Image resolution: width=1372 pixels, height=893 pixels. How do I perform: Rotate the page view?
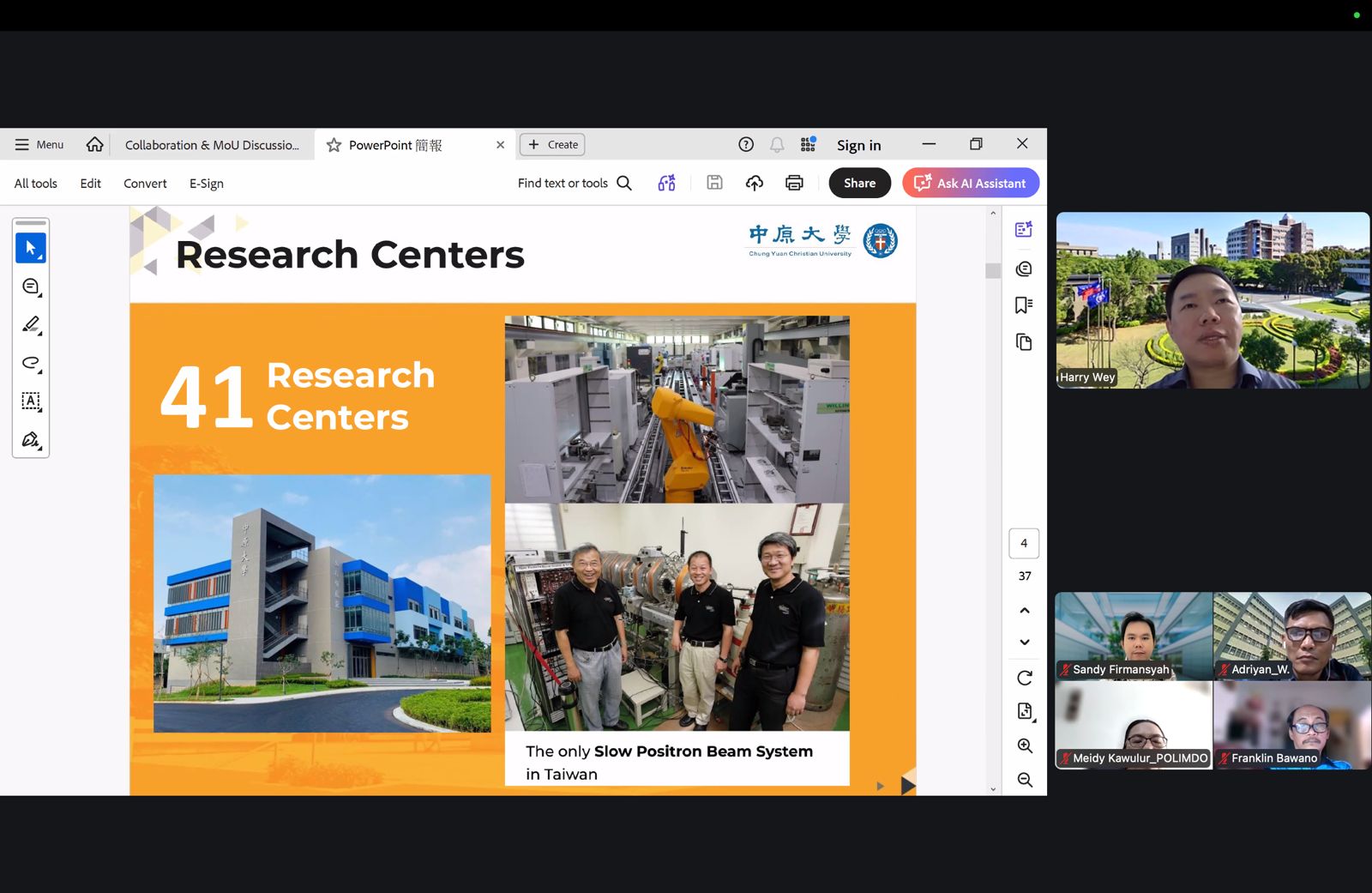pos(1024,678)
